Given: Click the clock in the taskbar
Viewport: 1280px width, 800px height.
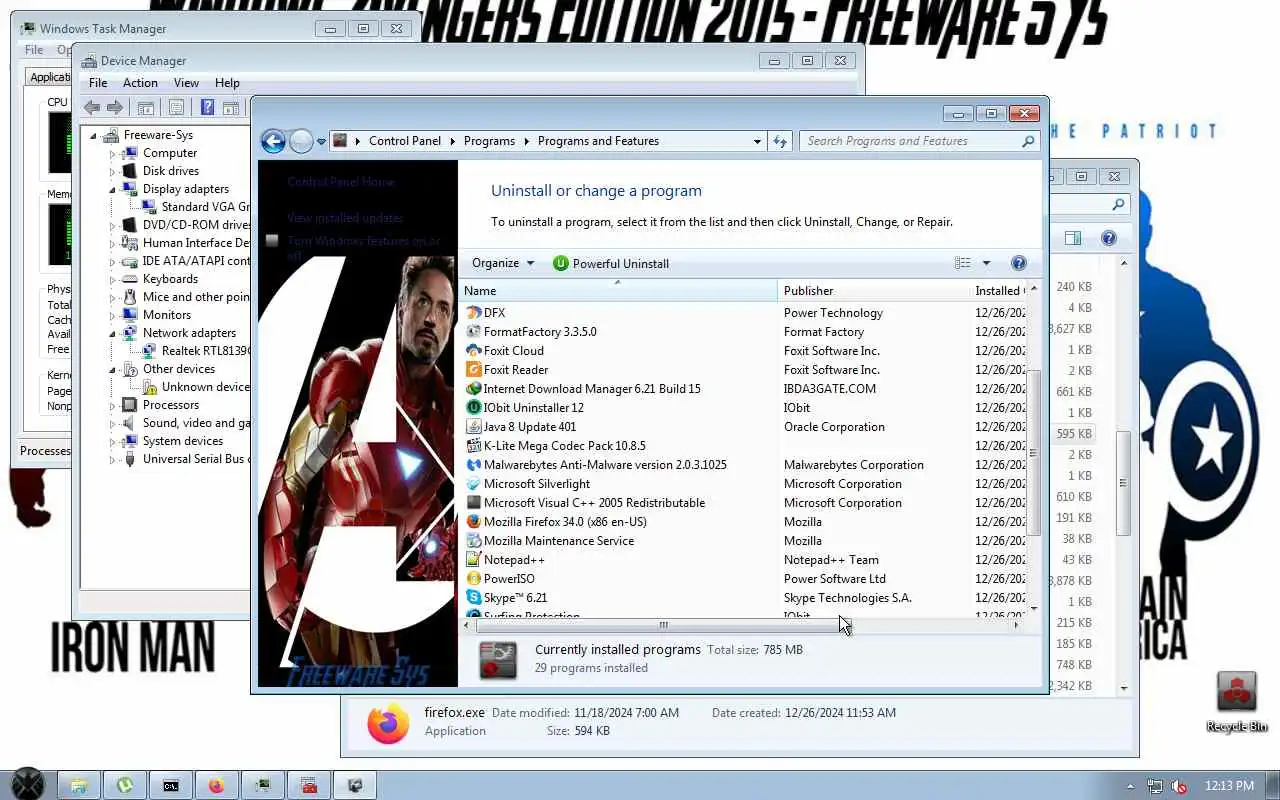Looking at the screenshot, I should point(1229,786).
